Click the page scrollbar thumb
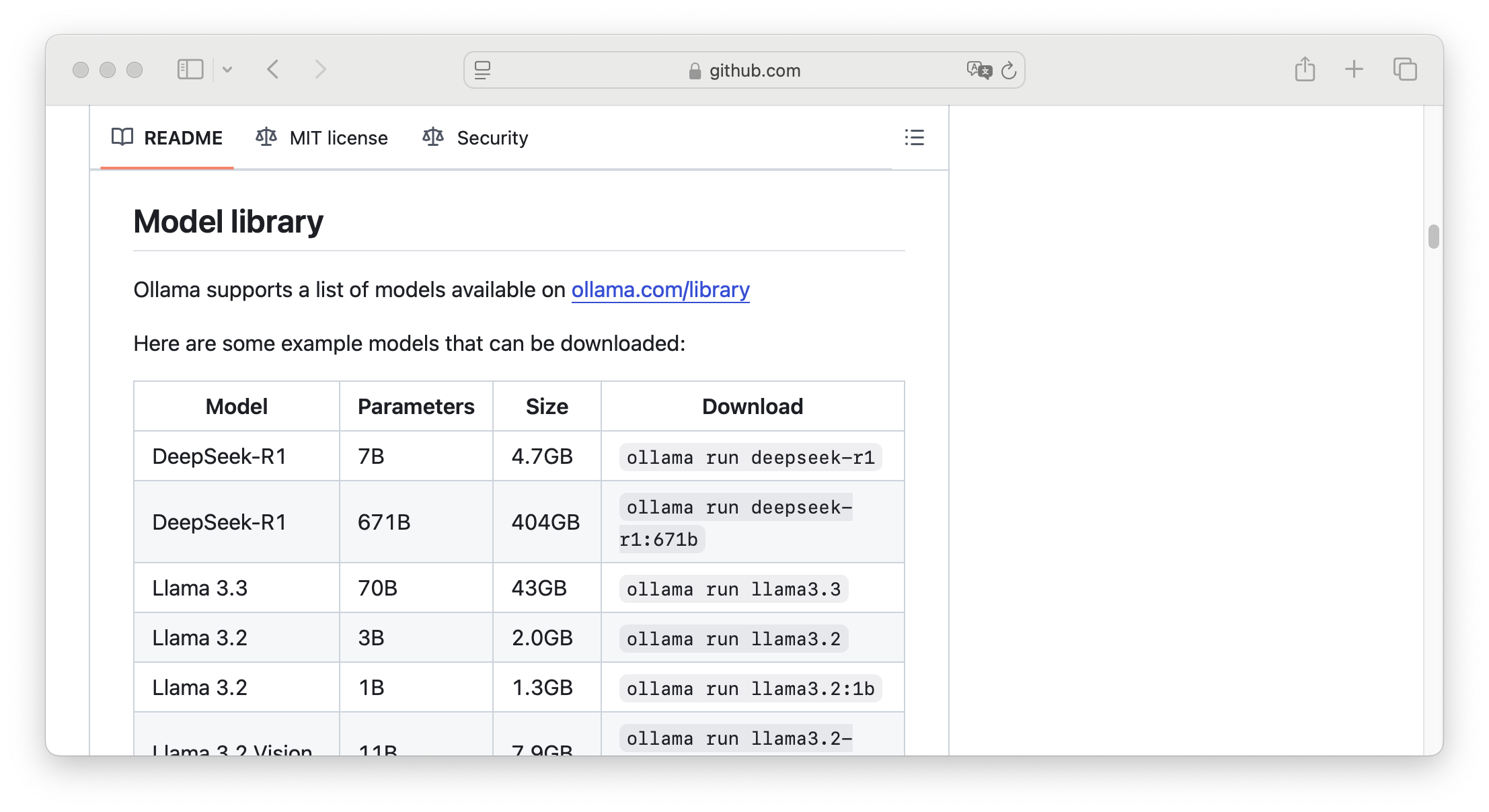 pos(1433,237)
